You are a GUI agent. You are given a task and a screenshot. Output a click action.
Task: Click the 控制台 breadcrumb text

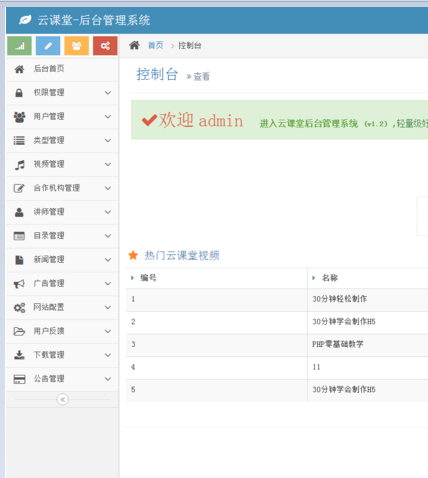coord(190,45)
